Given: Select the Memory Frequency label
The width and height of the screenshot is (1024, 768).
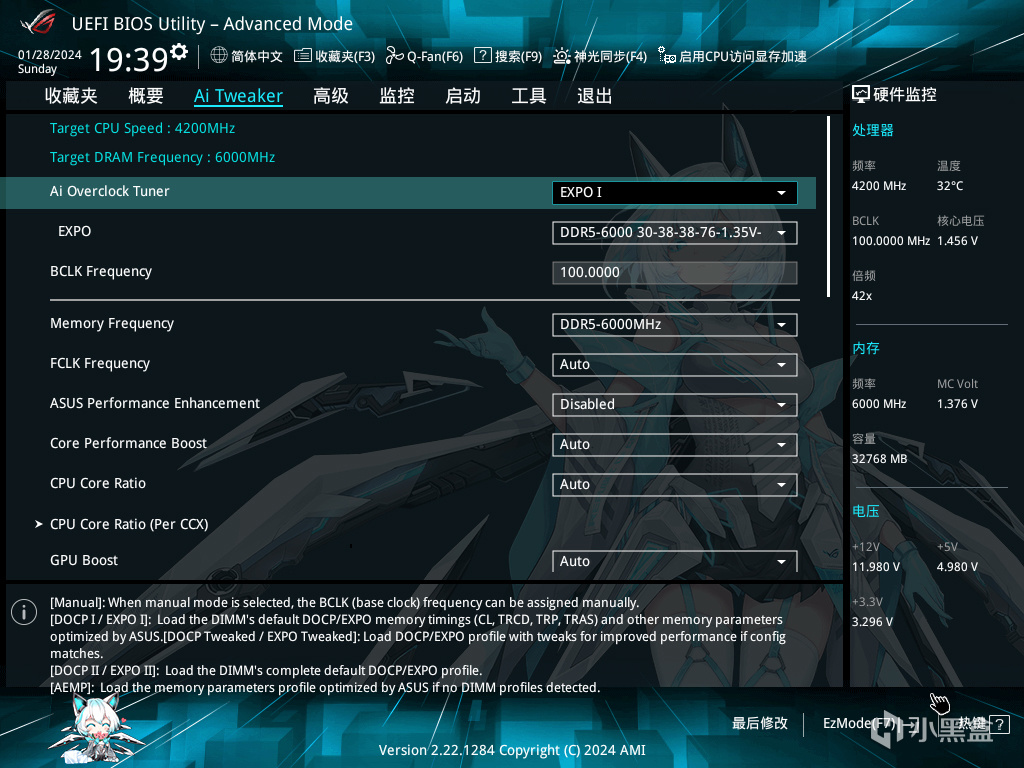Looking at the screenshot, I should pos(112,323).
